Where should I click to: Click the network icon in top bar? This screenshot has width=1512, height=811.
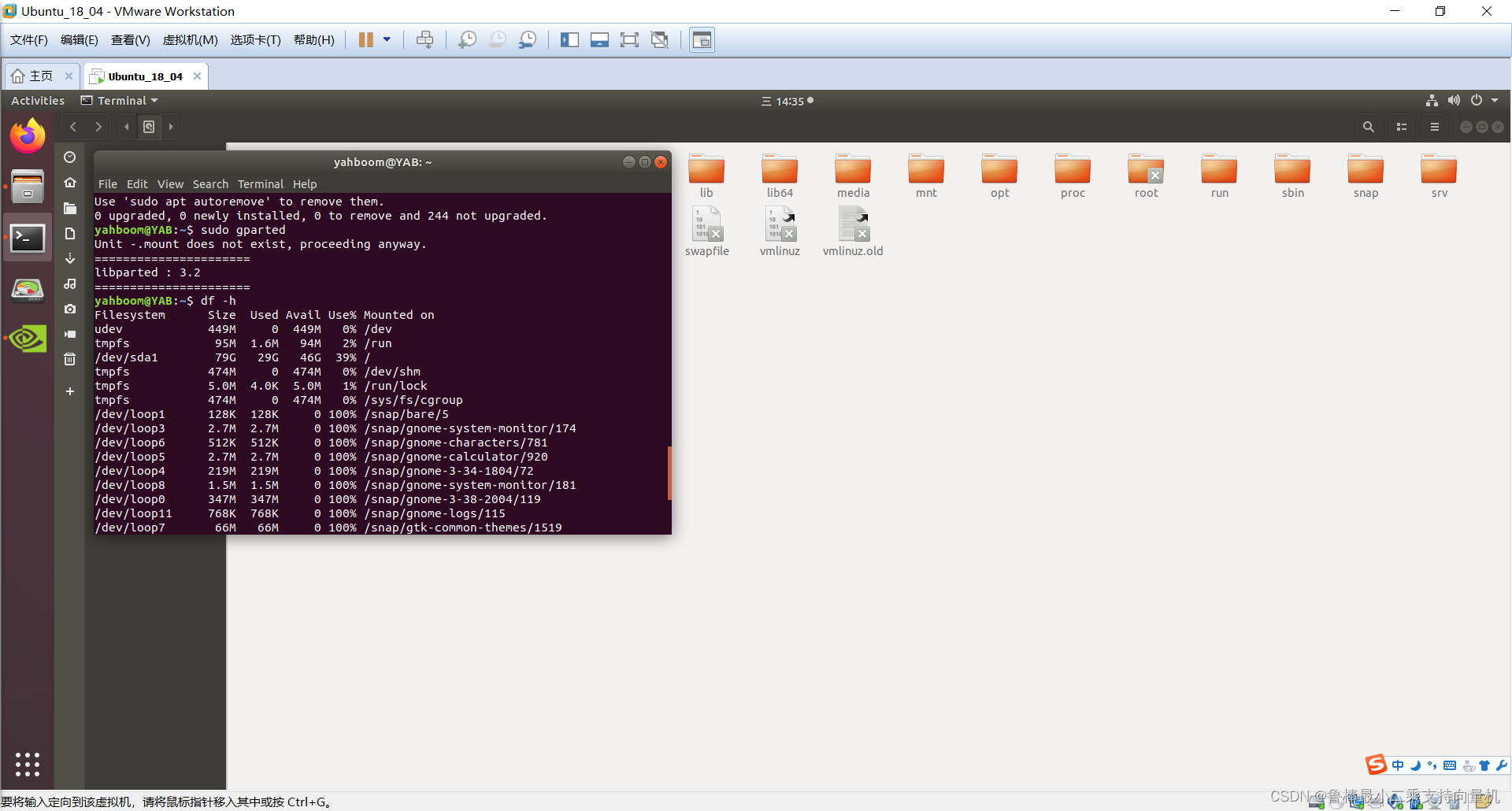(x=1432, y=101)
